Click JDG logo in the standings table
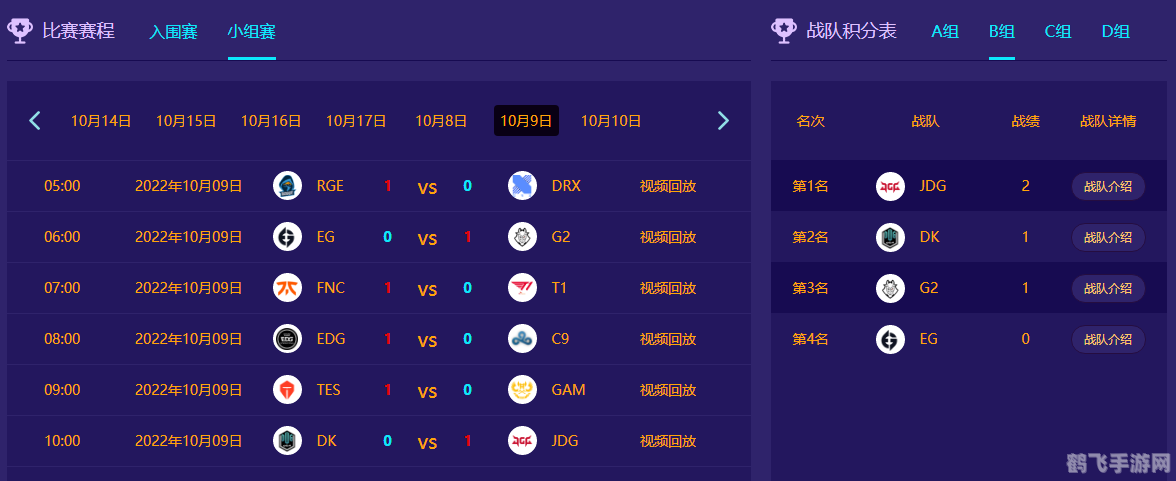The width and height of the screenshot is (1176, 481). pos(890,186)
